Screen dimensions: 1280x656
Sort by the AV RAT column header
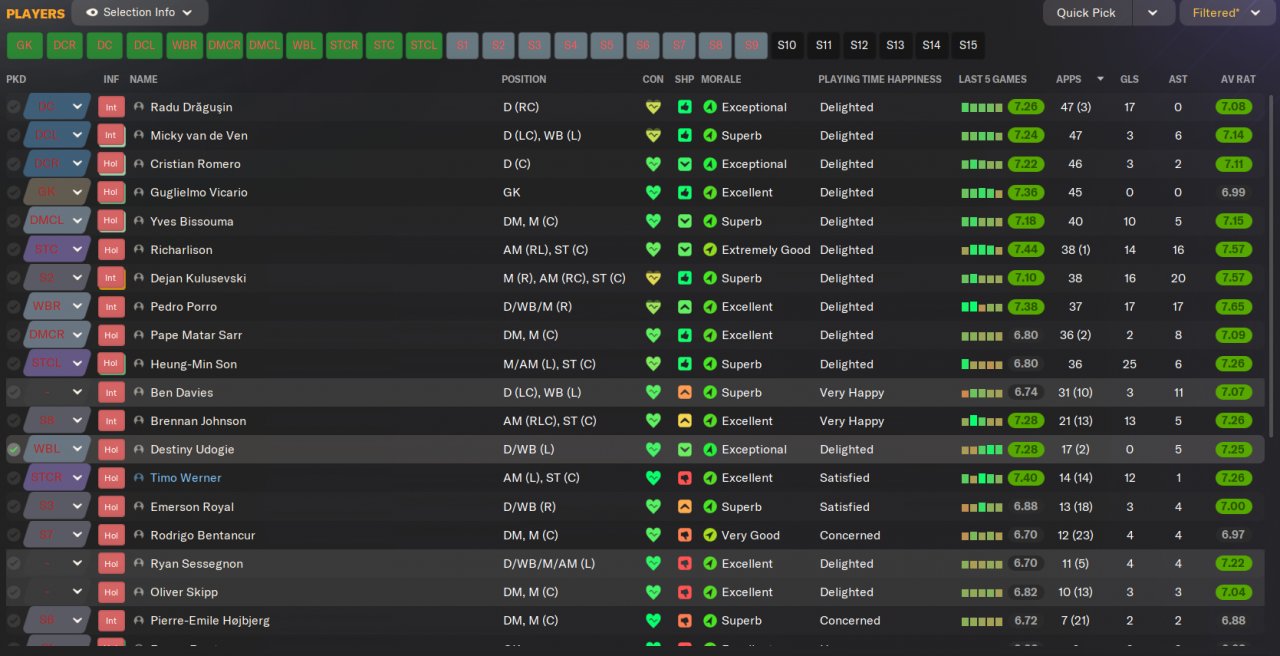pos(1238,79)
